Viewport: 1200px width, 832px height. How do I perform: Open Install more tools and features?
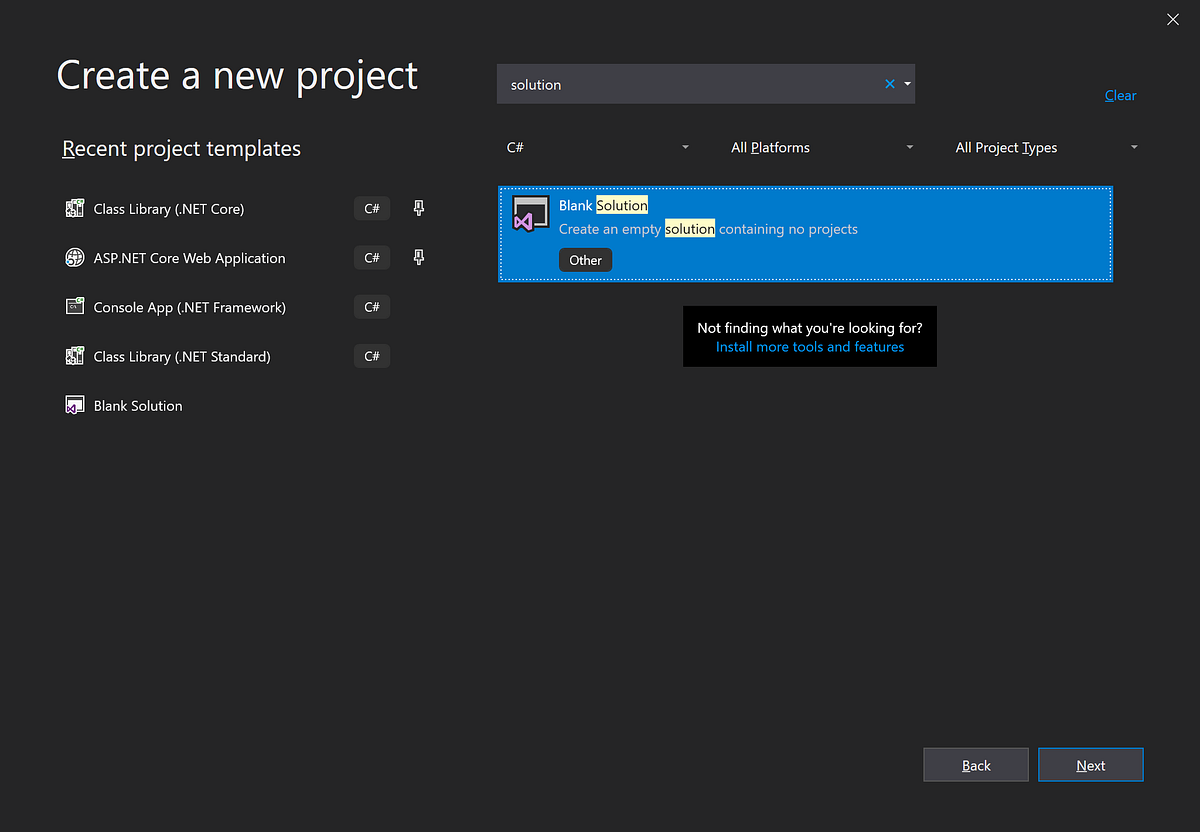tap(810, 346)
